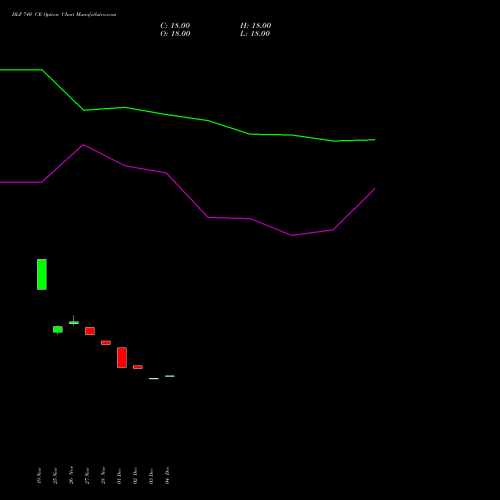Viewport: 500px width, 500px height.
Task: Select the small green candle on 26 Nov
Action: coord(74,322)
